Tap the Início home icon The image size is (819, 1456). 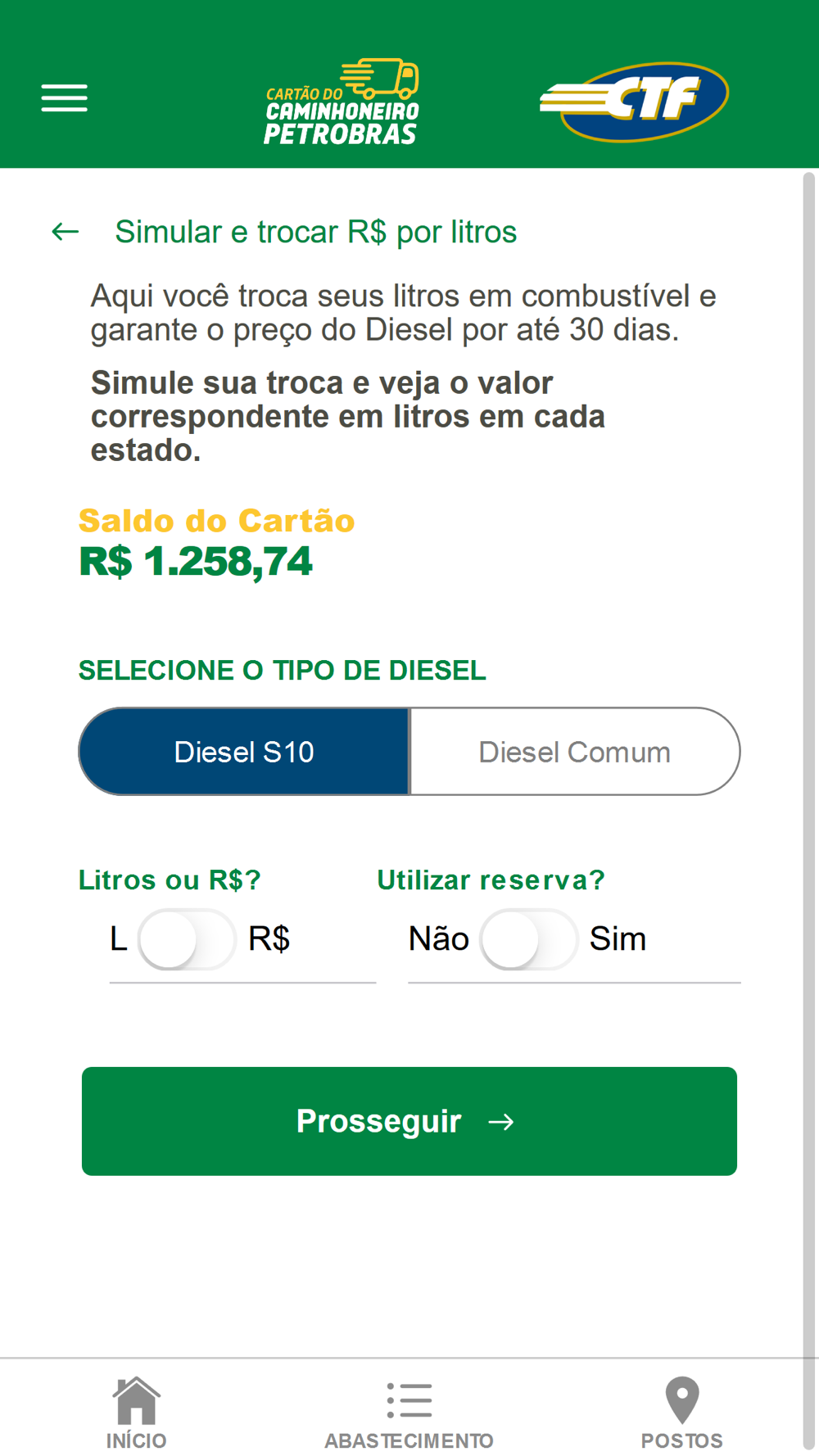[x=136, y=1400]
